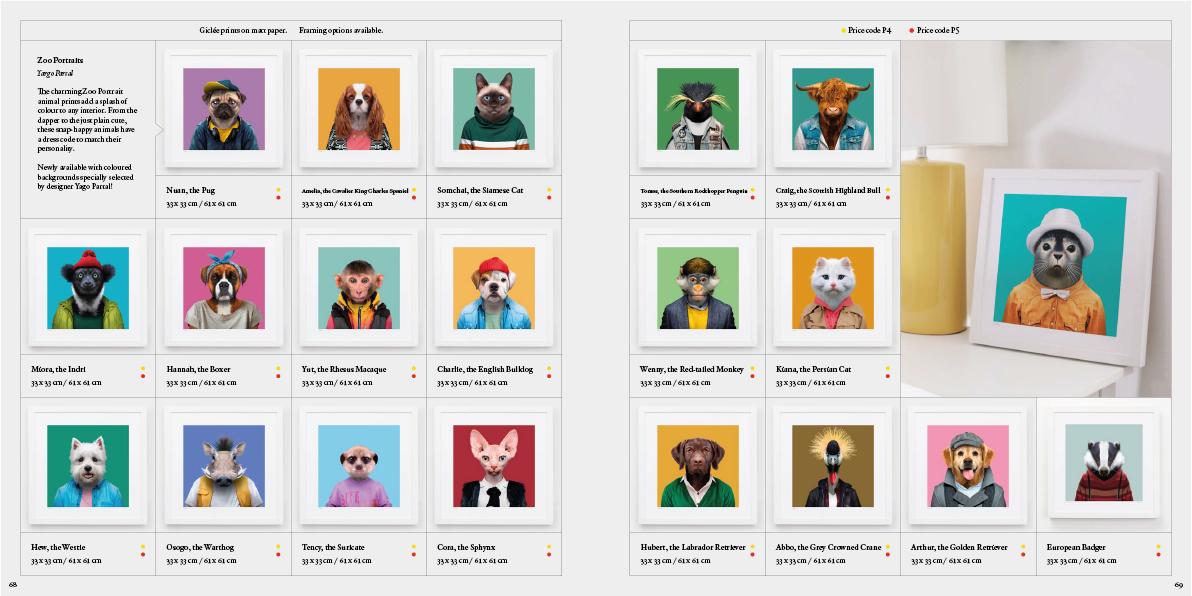Click the size text under 'Hew, the Westie'
The image size is (1192, 596).
click(66, 561)
